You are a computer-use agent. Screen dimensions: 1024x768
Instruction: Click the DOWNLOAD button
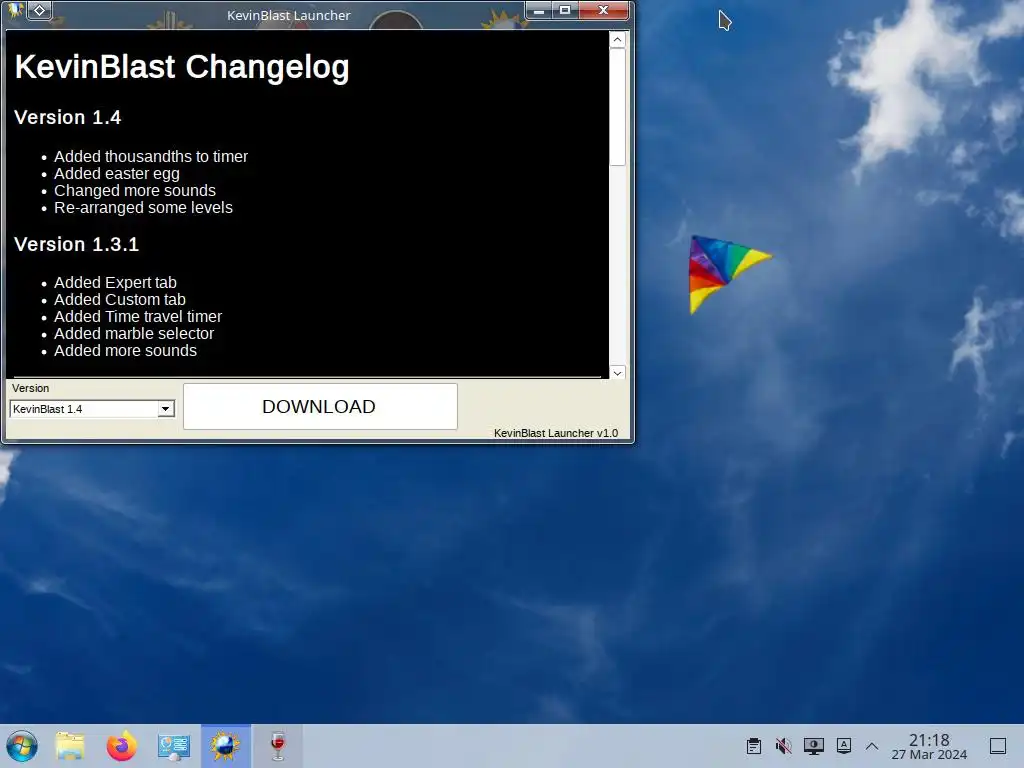coord(320,406)
